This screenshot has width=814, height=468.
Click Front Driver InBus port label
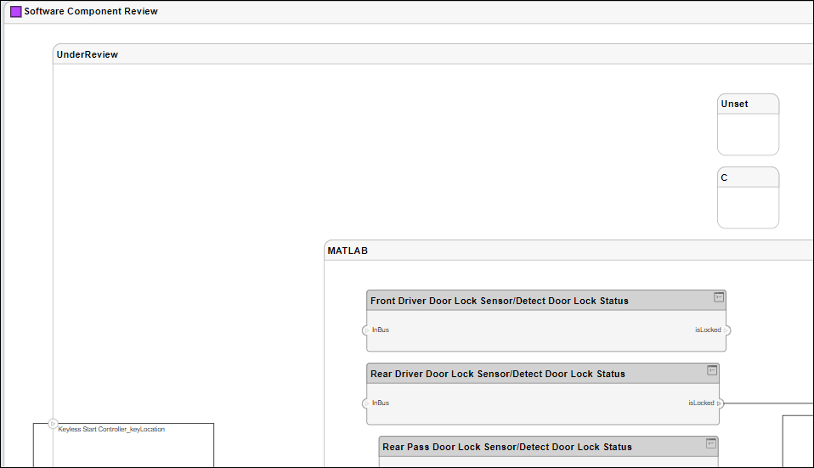[x=381, y=330]
